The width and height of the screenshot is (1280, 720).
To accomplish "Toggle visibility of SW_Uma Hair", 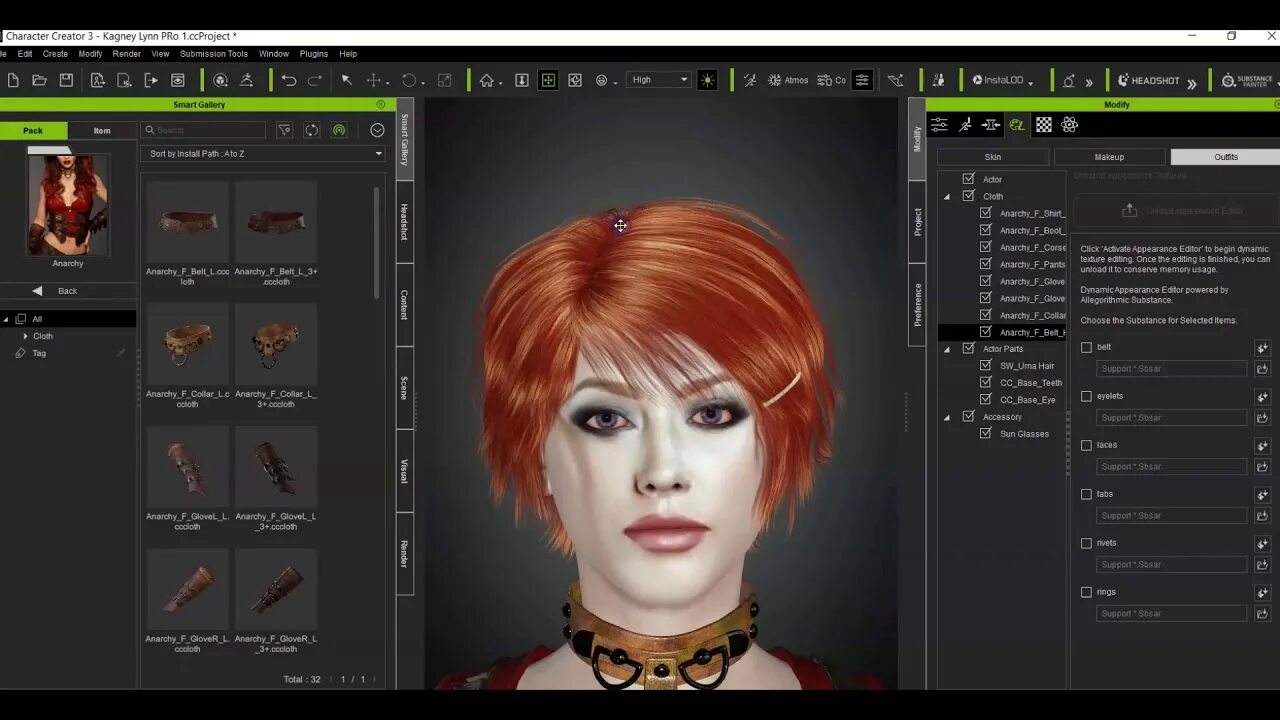I will [987, 365].
